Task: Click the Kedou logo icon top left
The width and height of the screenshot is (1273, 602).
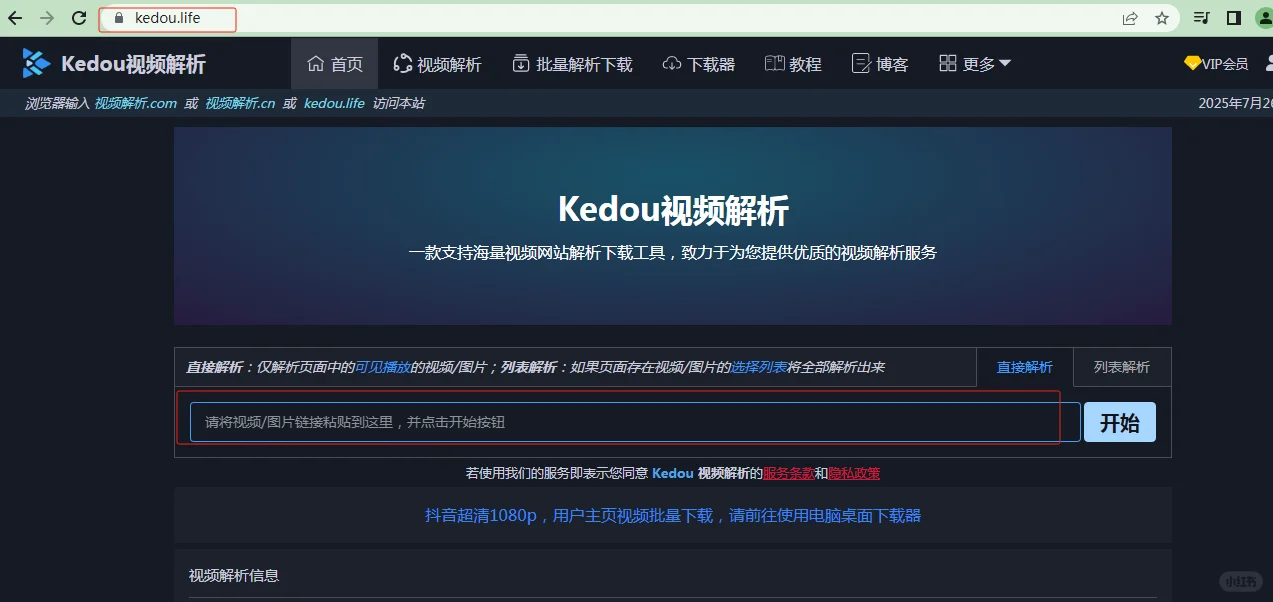Action: [36, 62]
